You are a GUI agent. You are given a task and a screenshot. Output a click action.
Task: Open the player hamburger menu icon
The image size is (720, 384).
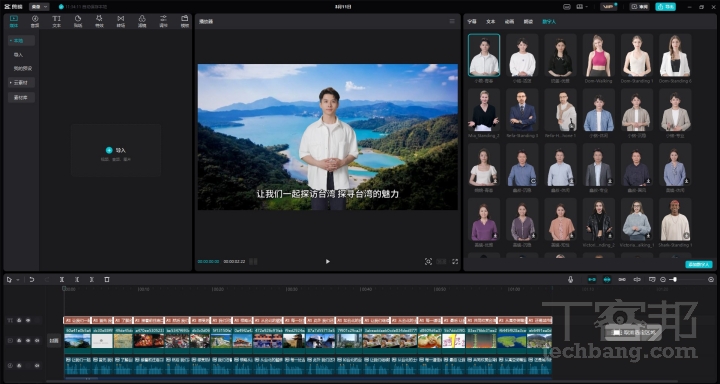(452, 21)
